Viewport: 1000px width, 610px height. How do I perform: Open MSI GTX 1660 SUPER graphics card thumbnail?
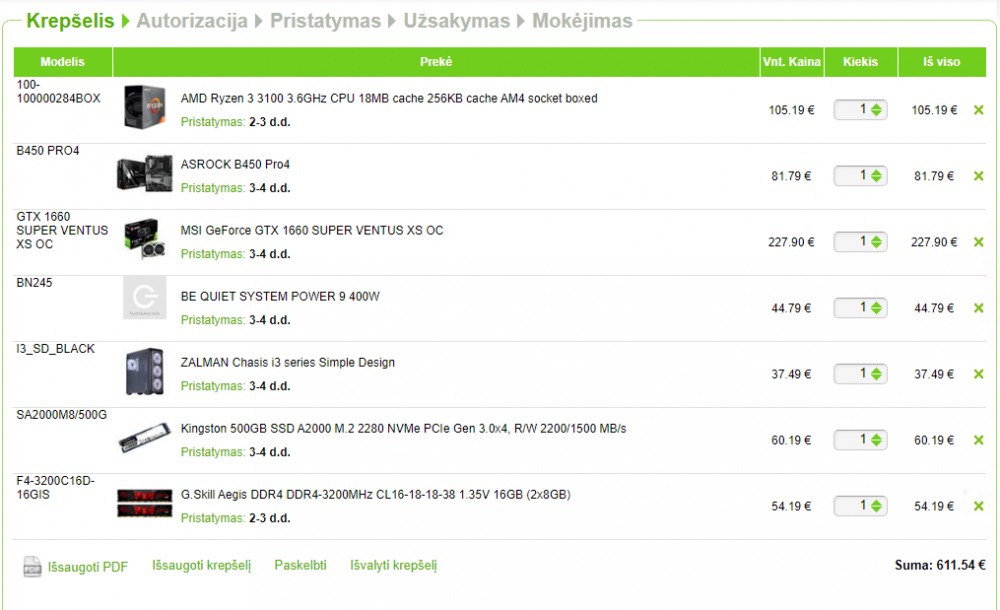145,239
